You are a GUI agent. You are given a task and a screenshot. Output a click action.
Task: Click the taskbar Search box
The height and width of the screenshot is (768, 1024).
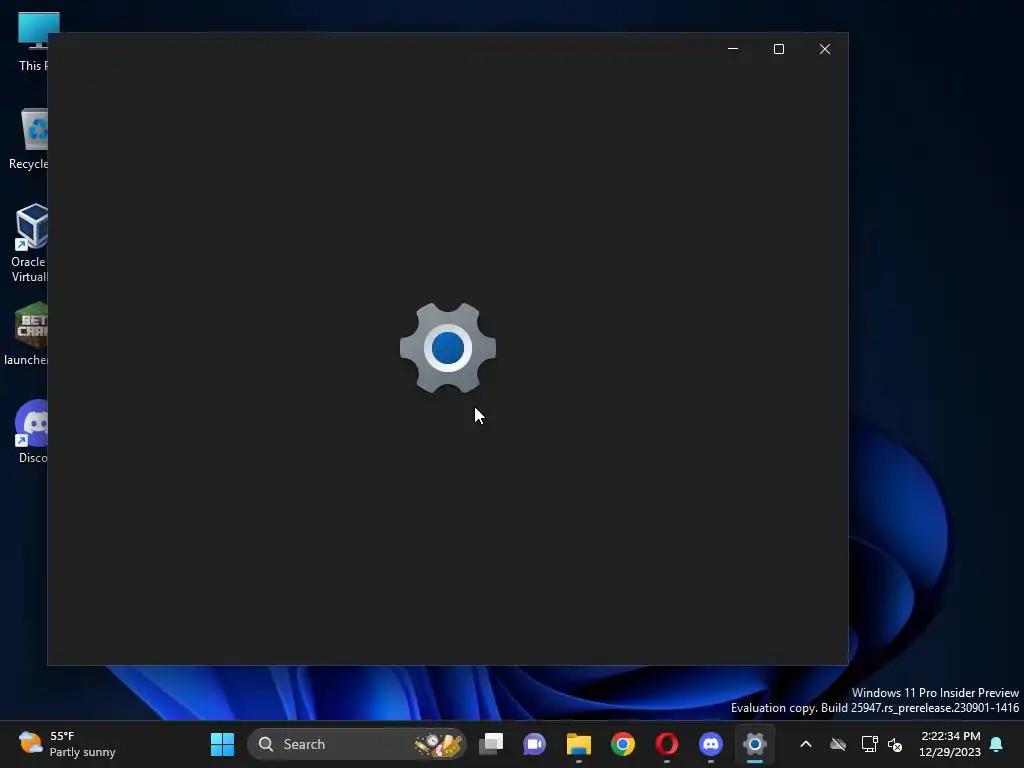(357, 744)
